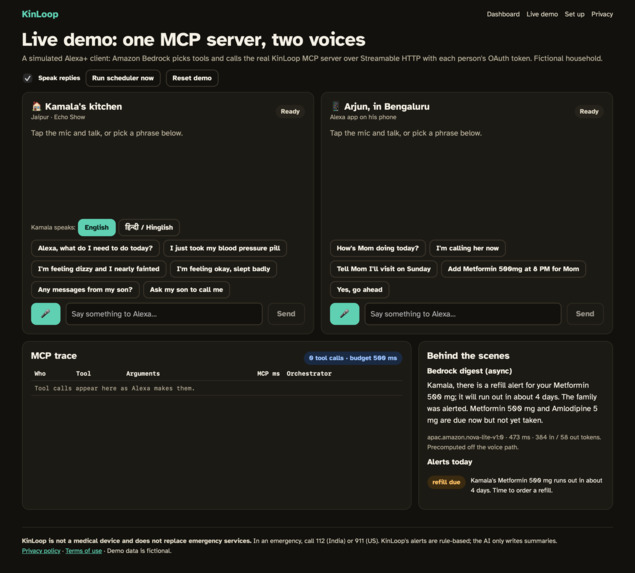Switch Kamala's language to Hindi / Hinglish

(x=149, y=228)
